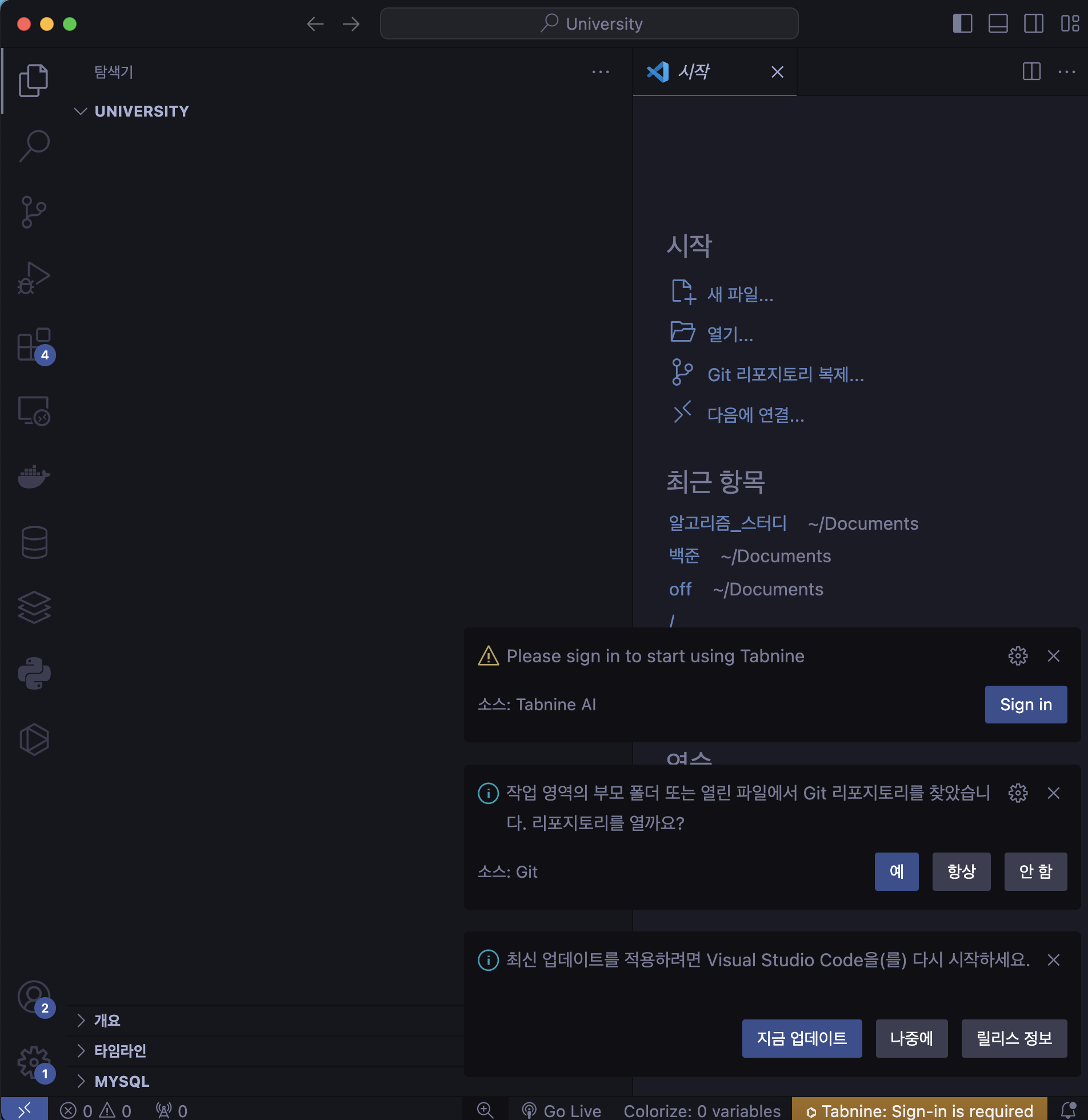Screen dimensions: 1088x1120
Task: Click the Sign in button
Action: (1026, 705)
